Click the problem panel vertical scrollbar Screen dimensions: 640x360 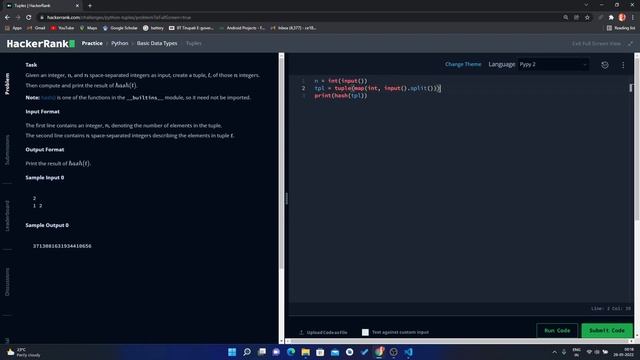(x=281, y=163)
